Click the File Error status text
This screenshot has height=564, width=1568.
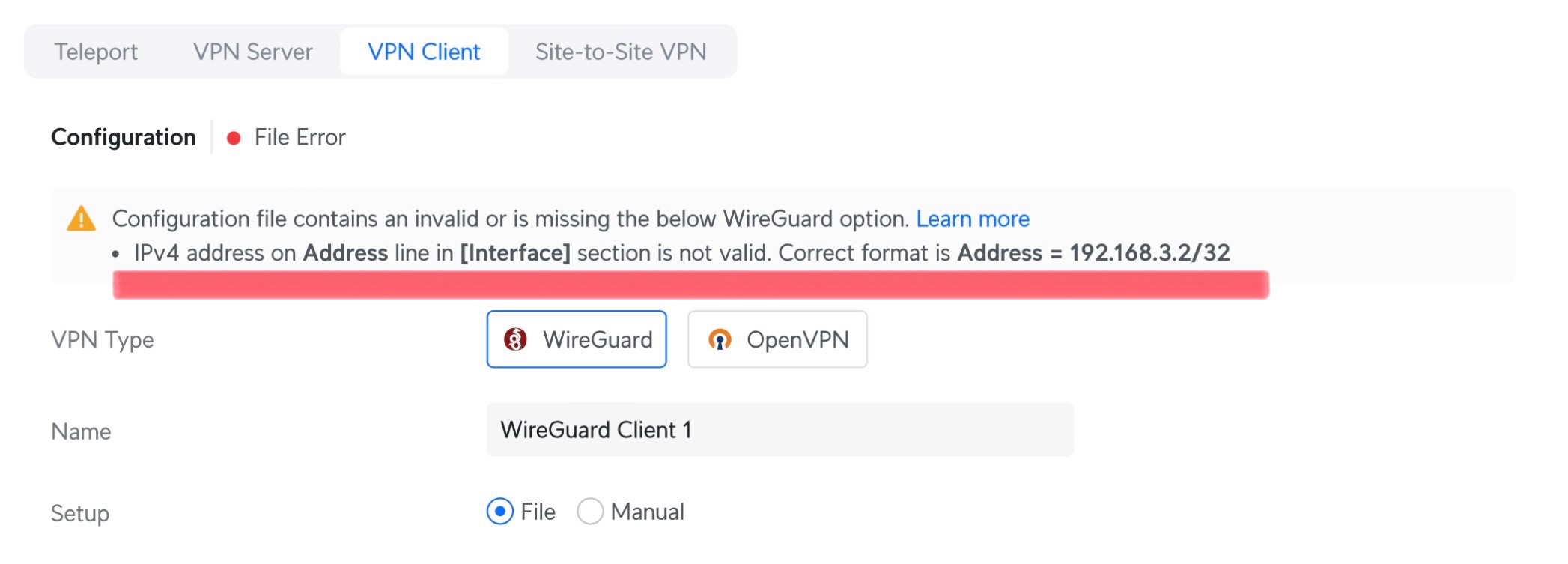pyautogui.click(x=300, y=137)
